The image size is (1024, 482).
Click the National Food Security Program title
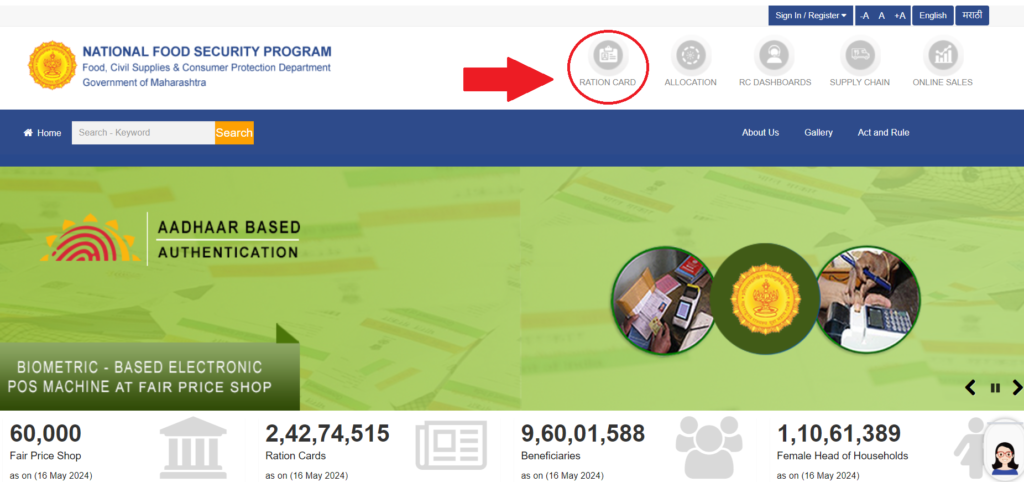[207, 52]
